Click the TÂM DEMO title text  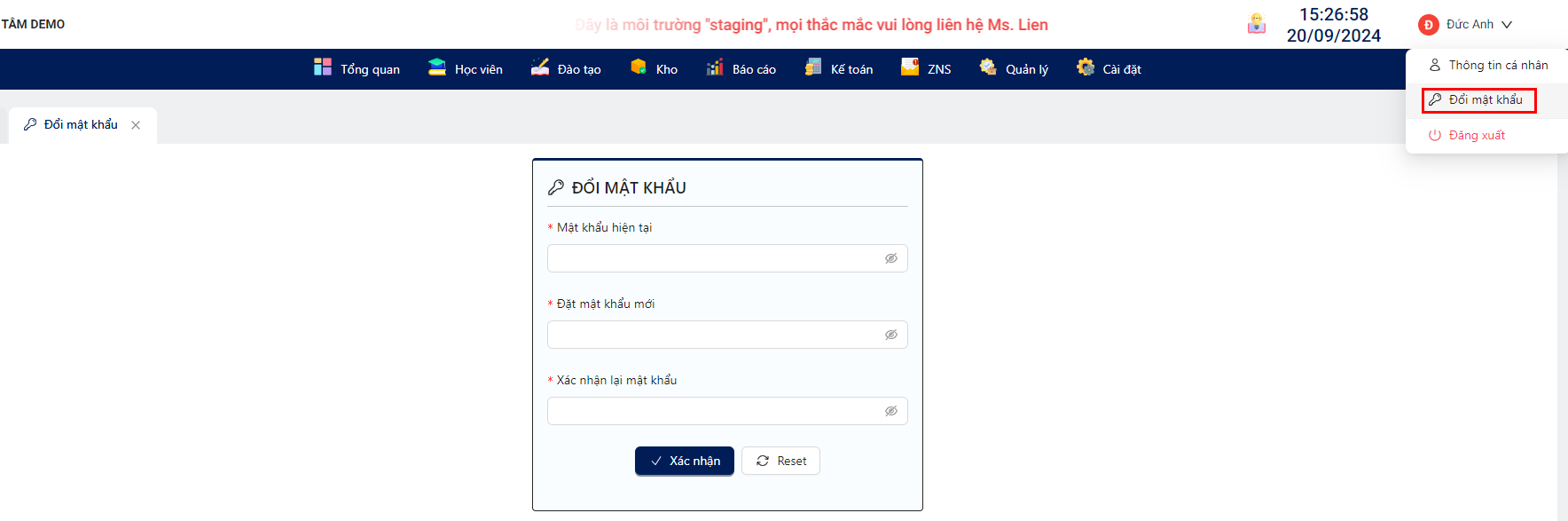pyautogui.click(x=33, y=24)
